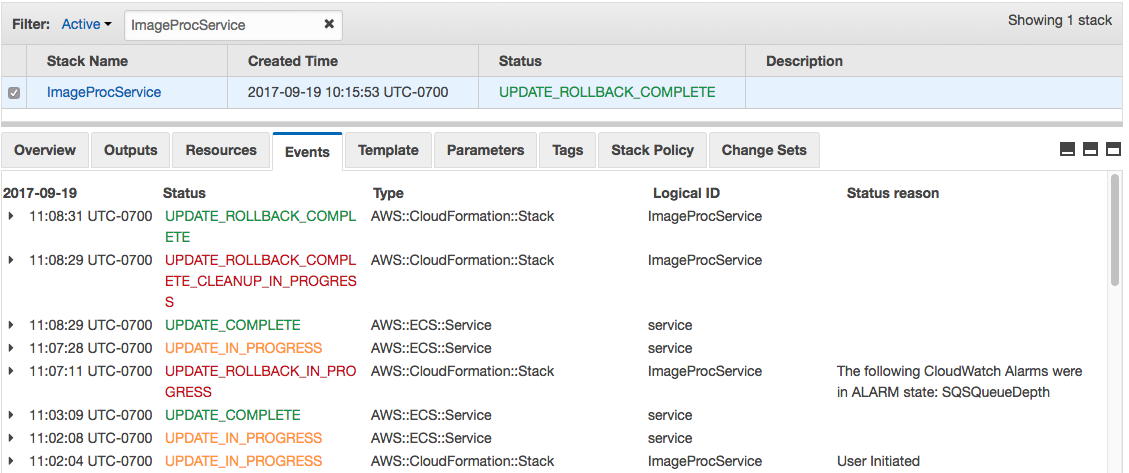Expand the 11:07:11 rollback in progress event
1129x473 pixels.
pos(11,371)
